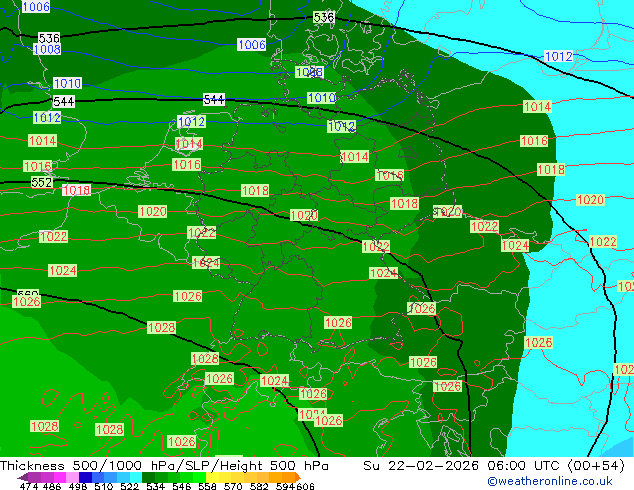Click the 'Su 22-02-2026 06:00 UTC (00+54)' timestamp
The image size is (634, 490).
coord(494,466)
